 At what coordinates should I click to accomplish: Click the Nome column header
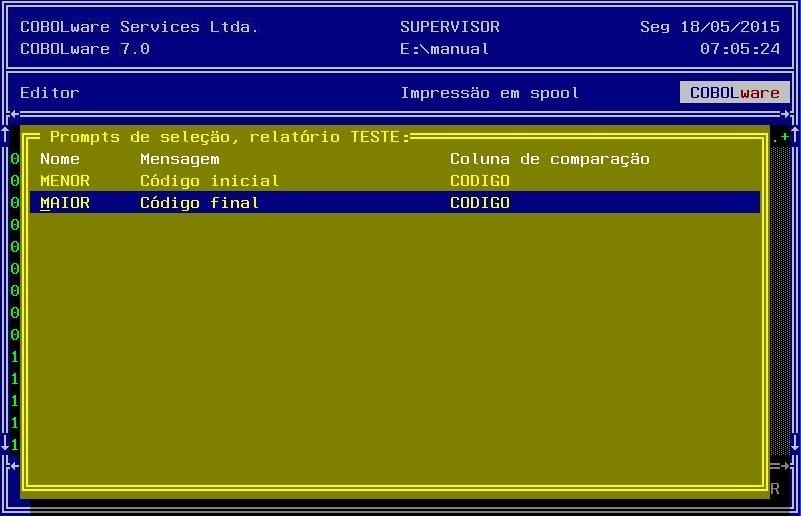(60, 159)
